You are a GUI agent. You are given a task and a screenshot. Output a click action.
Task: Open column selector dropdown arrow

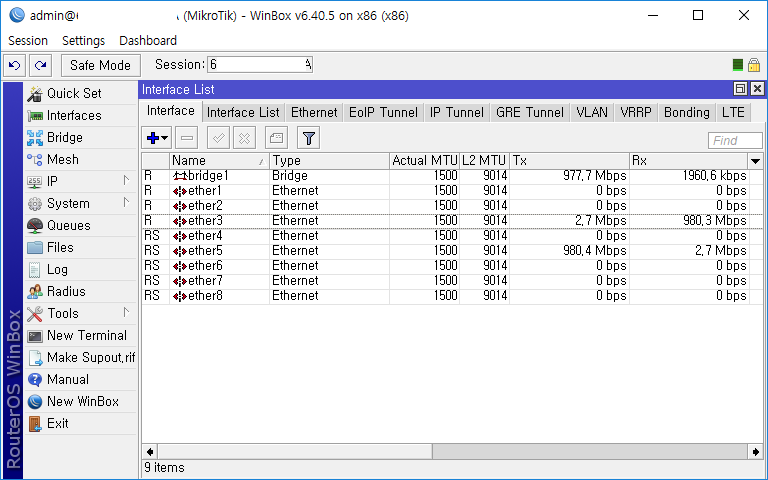click(x=755, y=161)
